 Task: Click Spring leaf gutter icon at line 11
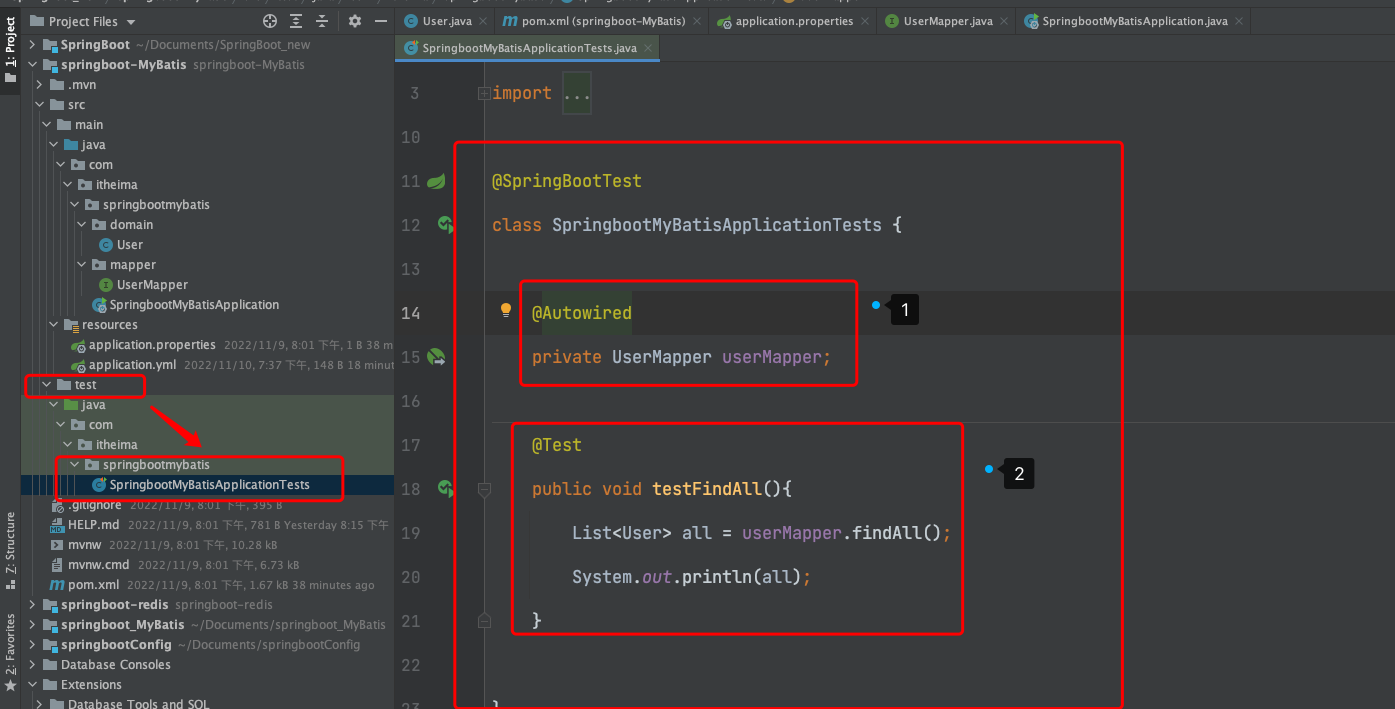[436, 181]
